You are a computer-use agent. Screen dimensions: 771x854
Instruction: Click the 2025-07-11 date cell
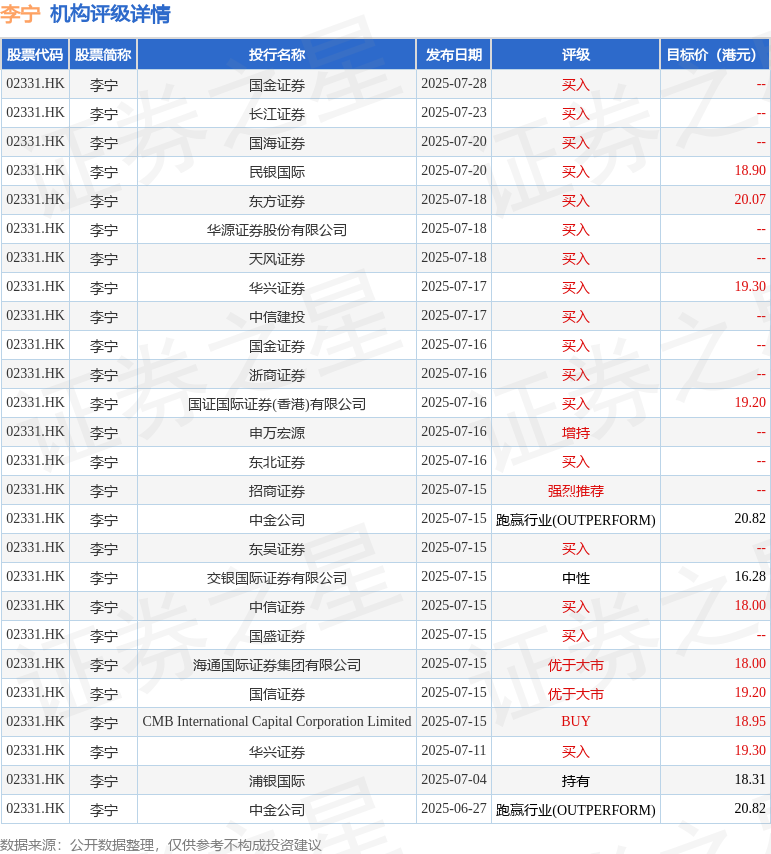click(454, 751)
